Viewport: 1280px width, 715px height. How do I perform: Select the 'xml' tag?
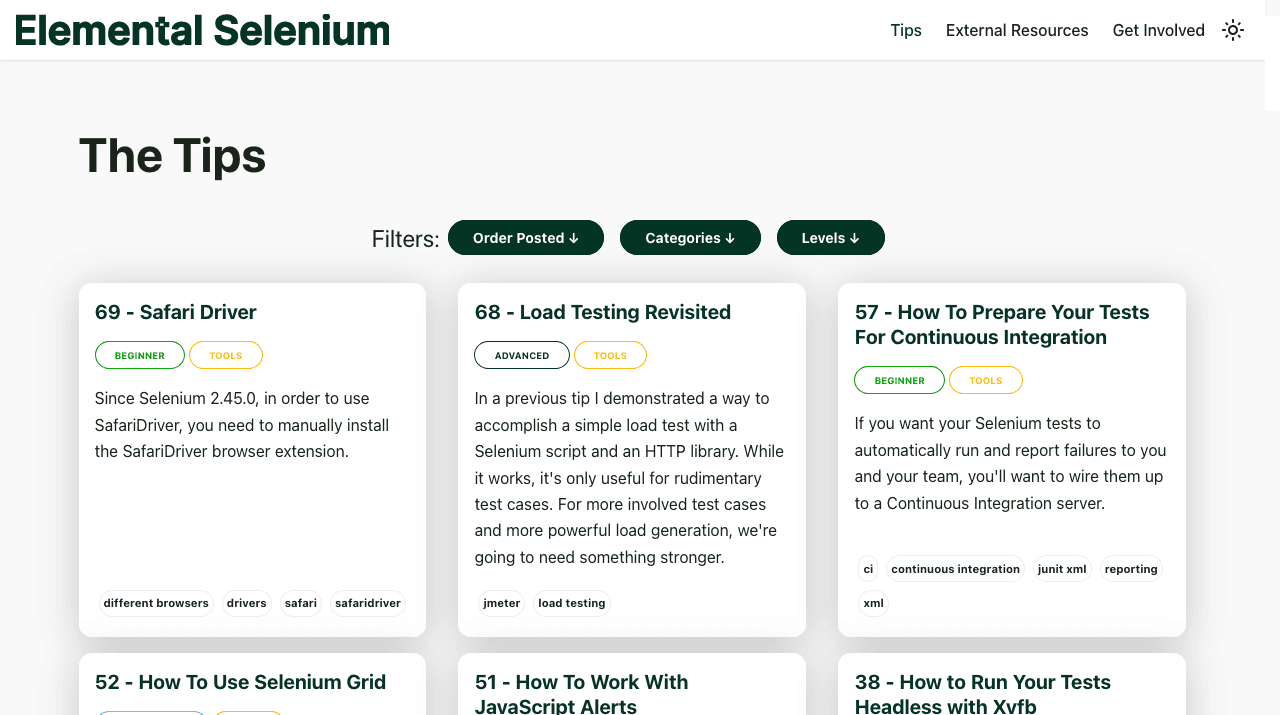(x=873, y=603)
